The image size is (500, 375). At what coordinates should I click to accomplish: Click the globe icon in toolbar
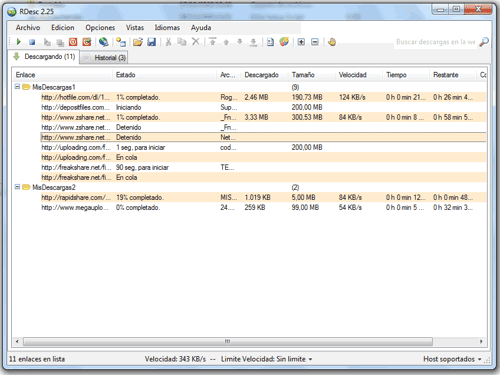[x=104, y=42]
